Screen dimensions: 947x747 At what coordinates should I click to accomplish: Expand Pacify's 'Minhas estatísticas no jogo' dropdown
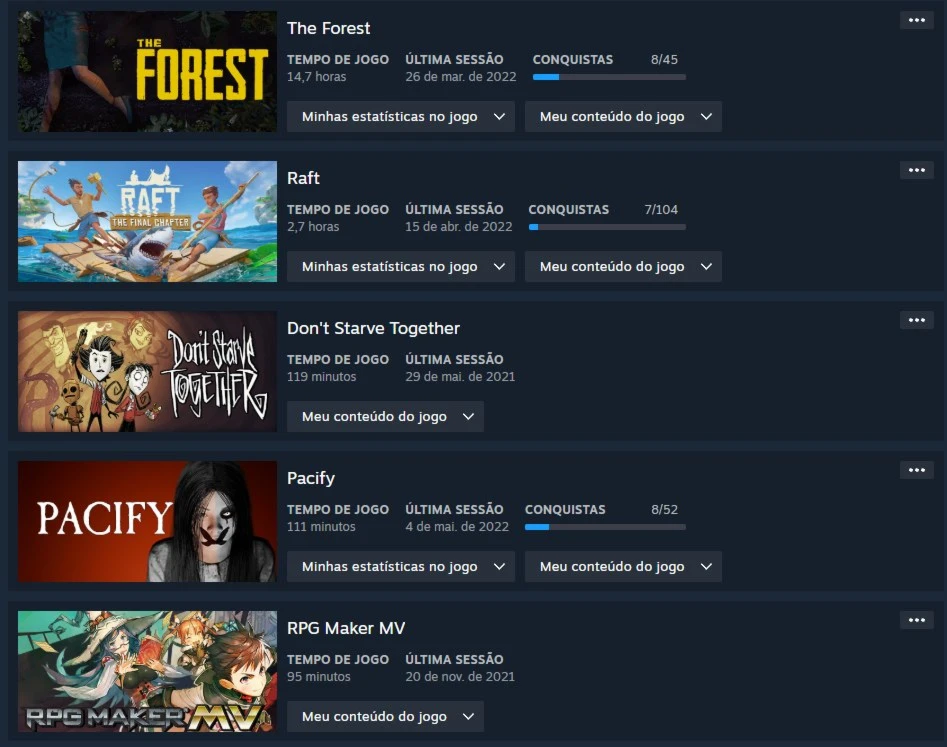click(x=400, y=566)
